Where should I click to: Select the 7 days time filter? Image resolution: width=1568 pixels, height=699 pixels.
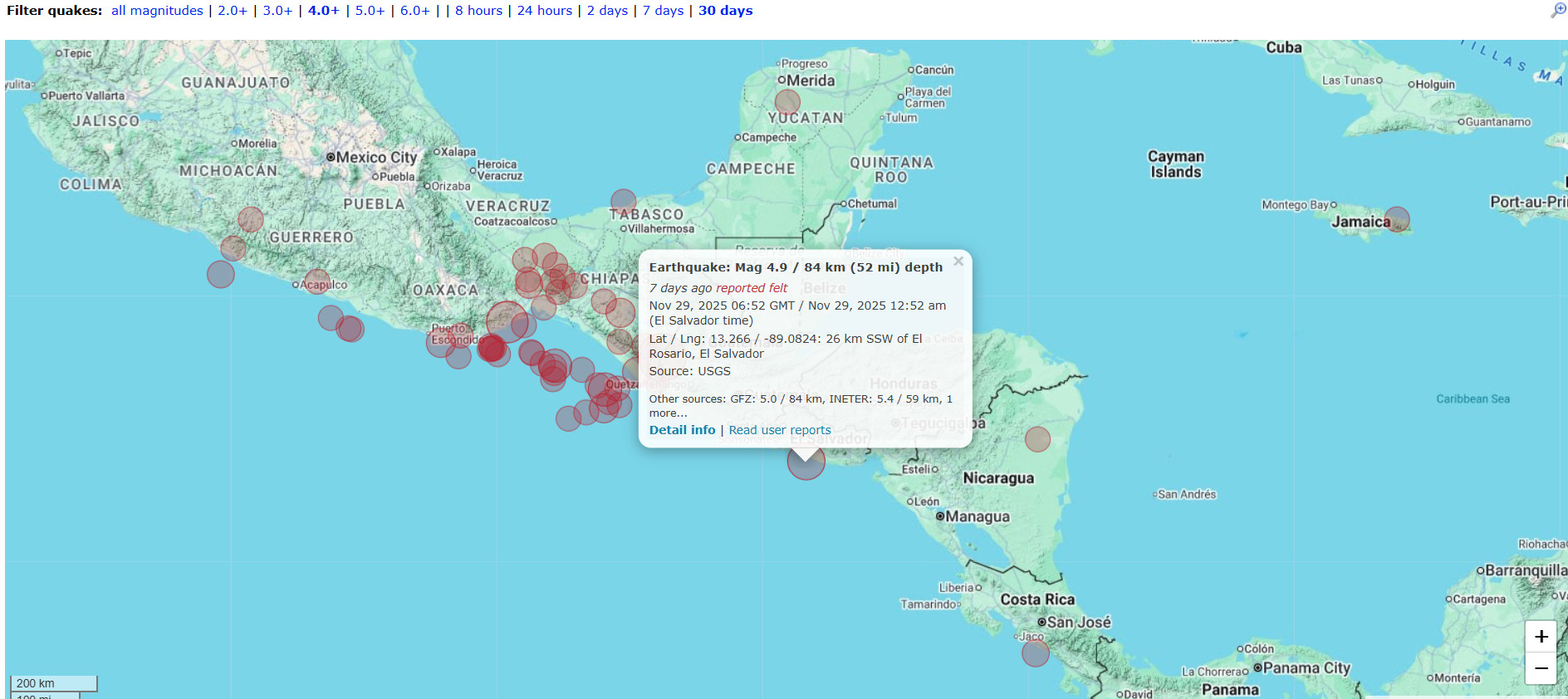663,11
